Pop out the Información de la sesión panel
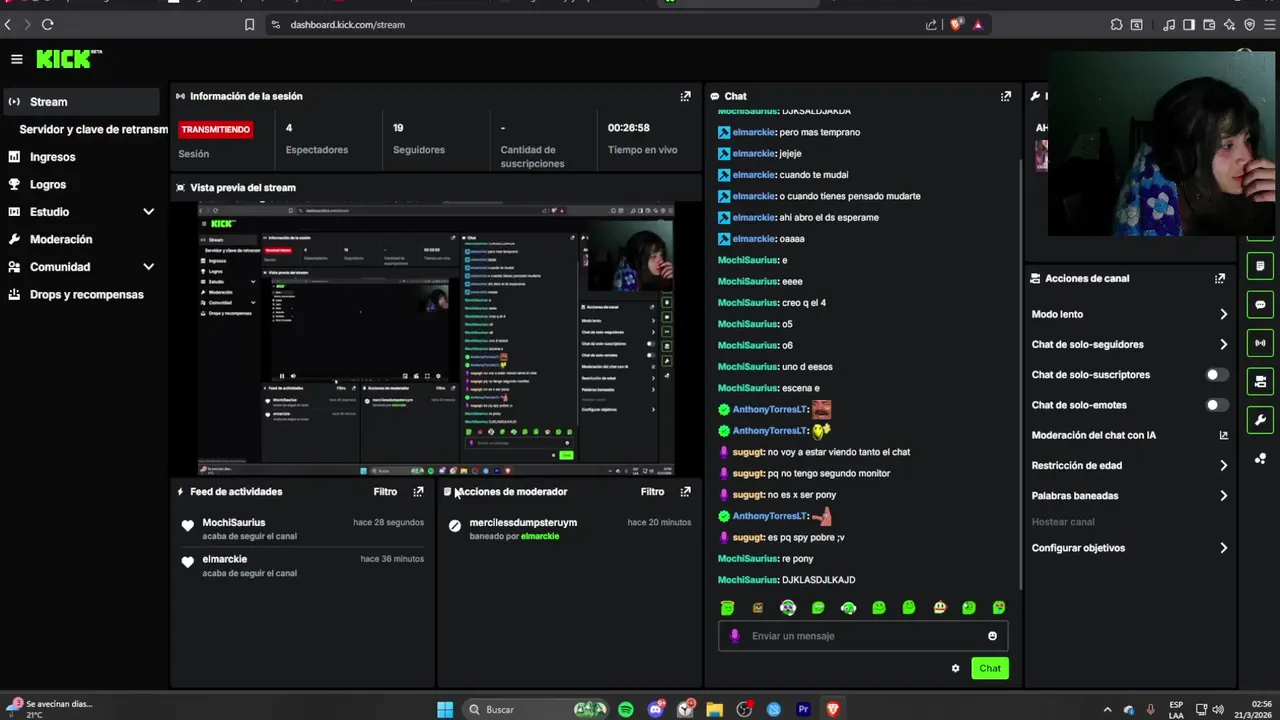 (x=685, y=96)
